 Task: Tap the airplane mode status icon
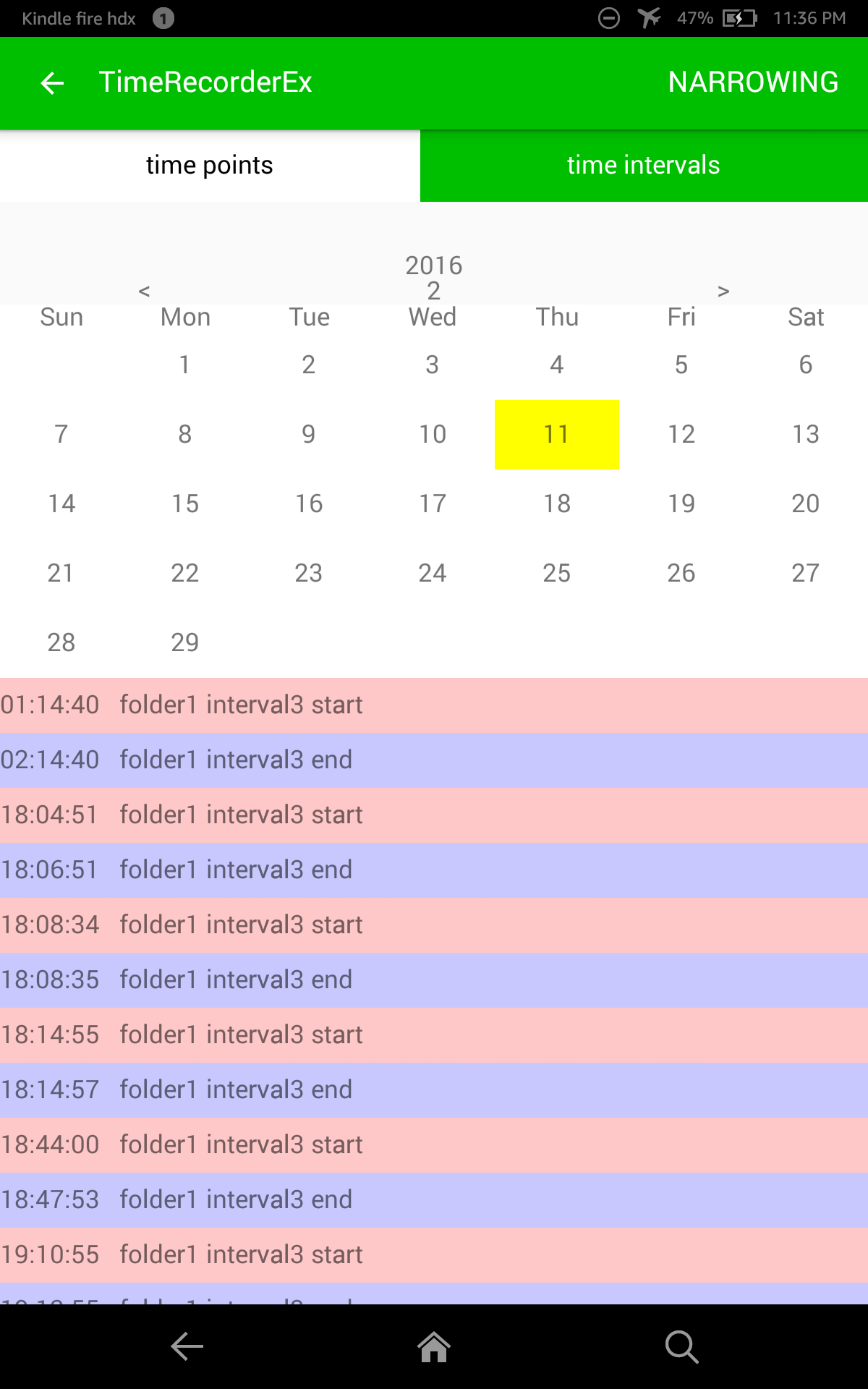click(650, 17)
